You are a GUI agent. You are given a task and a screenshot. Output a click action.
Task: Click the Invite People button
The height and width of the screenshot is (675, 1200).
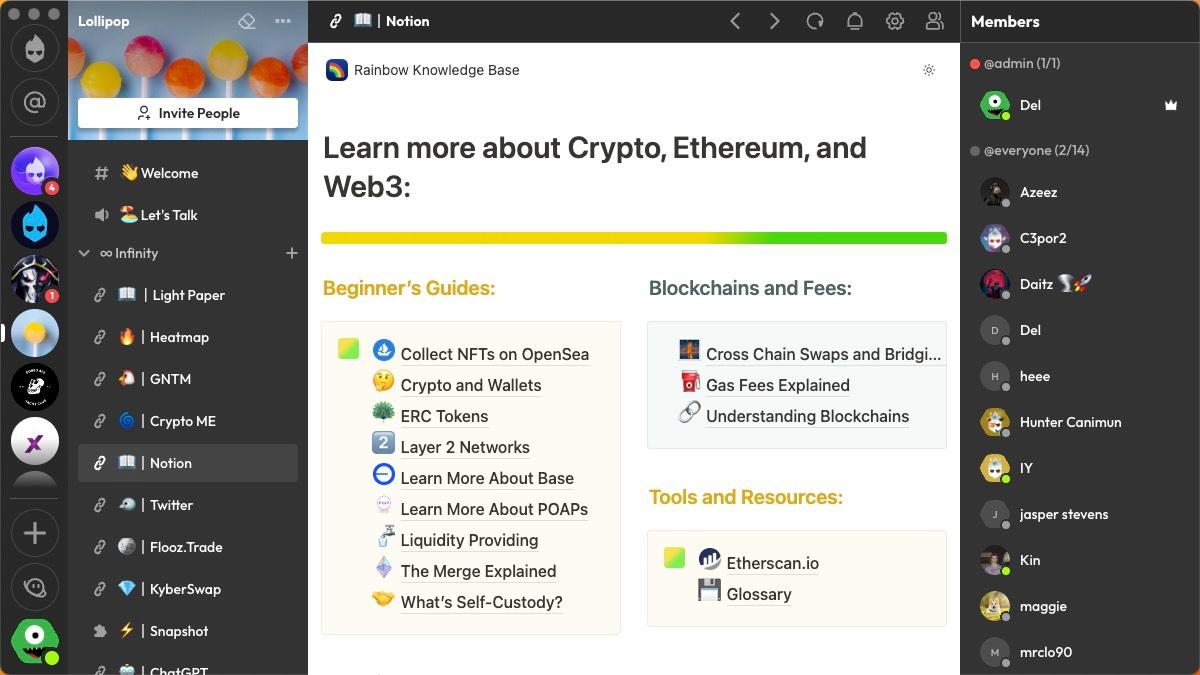pyautogui.click(x=188, y=113)
